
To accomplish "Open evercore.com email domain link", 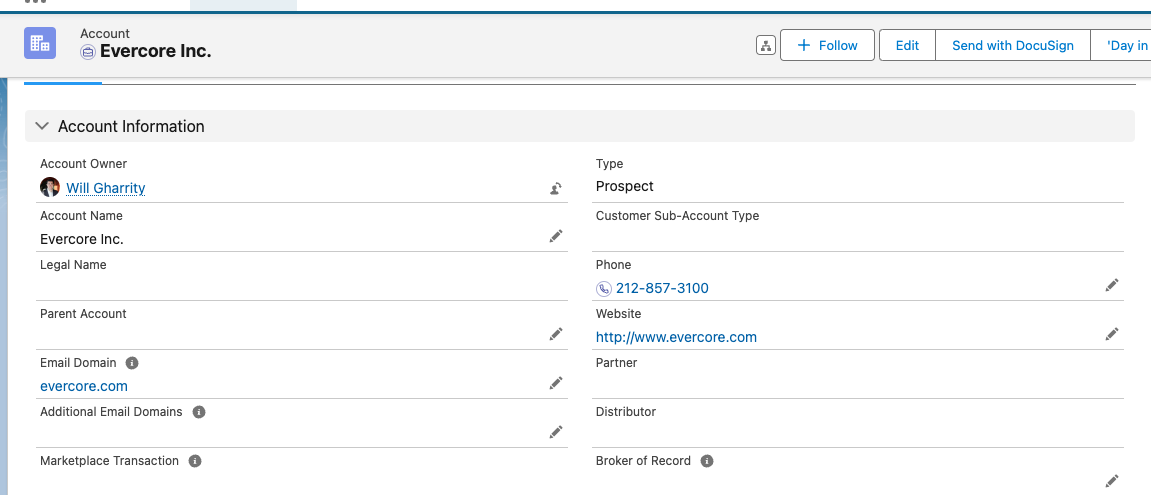I will pos(84,386).
